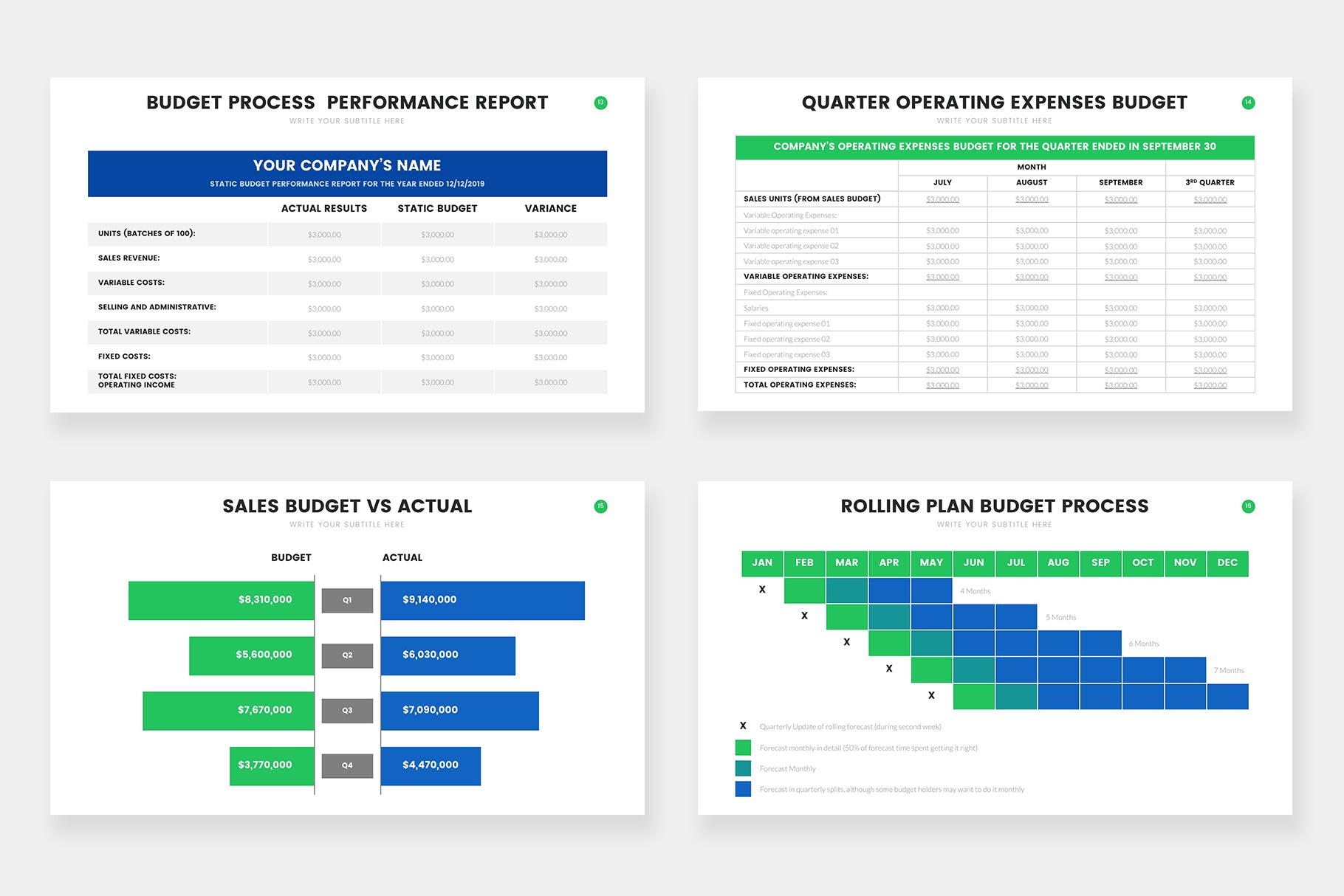Select the Total Operating Expenses row label
Screen dimensions: 1344x896
800,385
